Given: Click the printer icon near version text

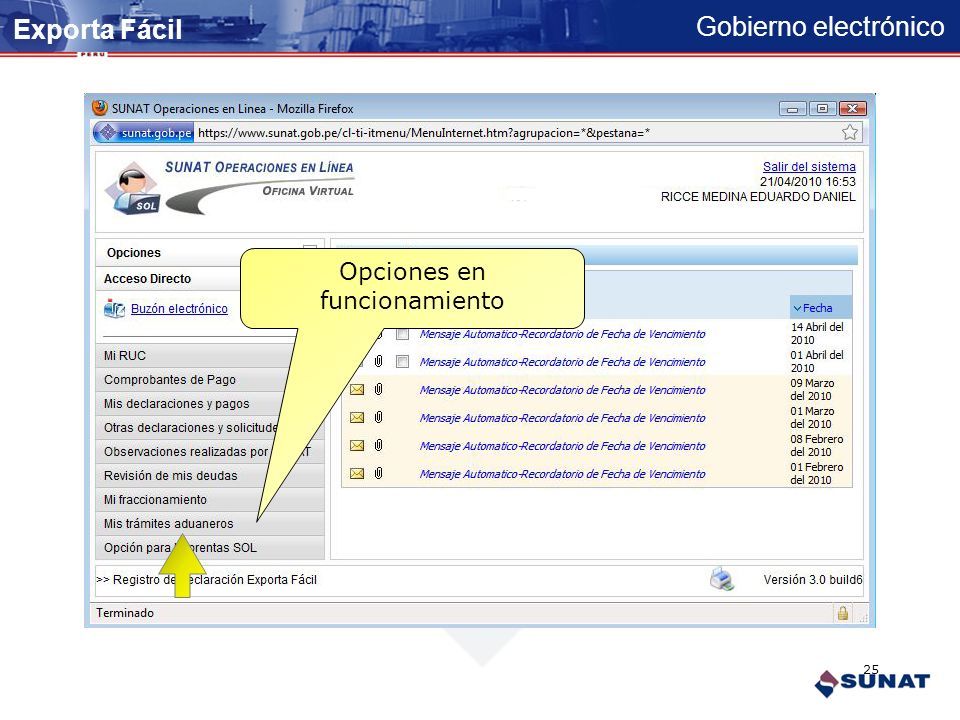Looking at the screenshot, I should tap(722, 579).
